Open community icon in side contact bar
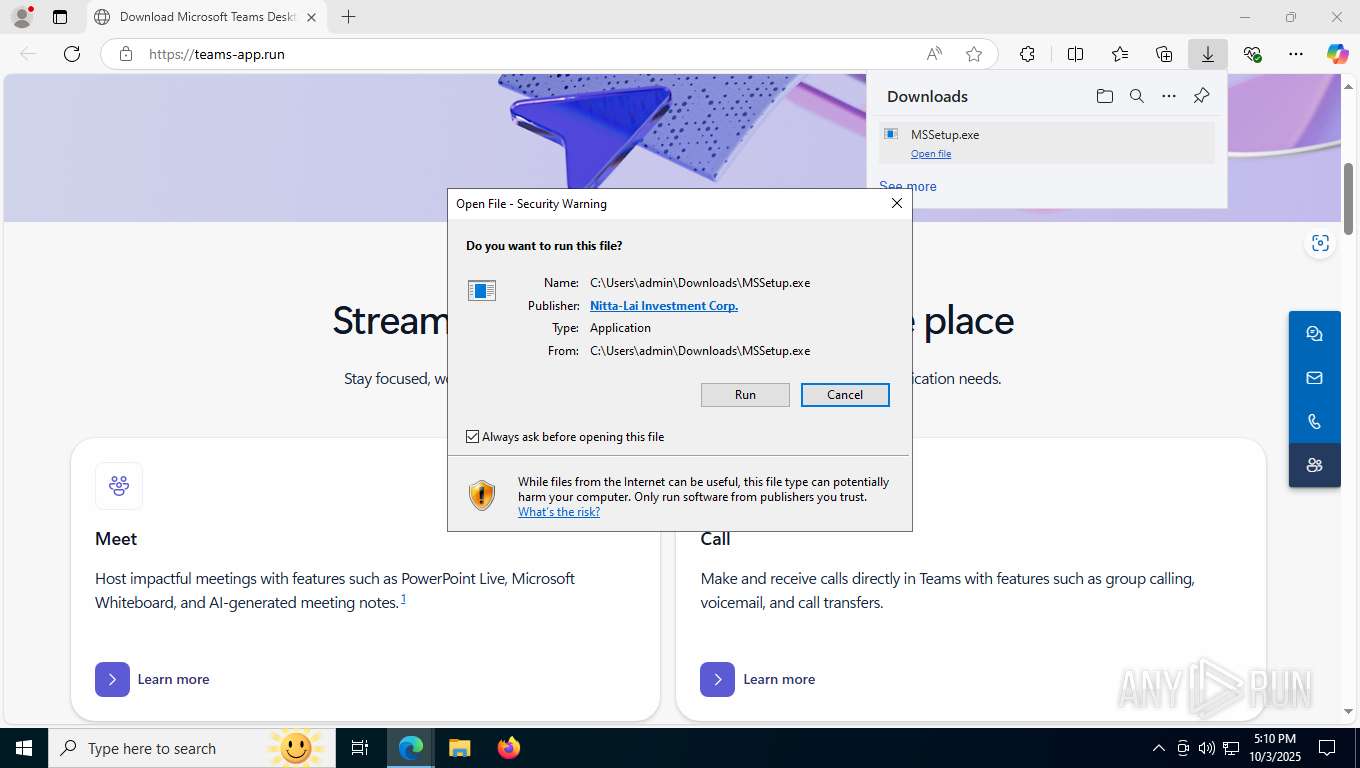Screen dimensions: 1360x768 click(x=1314, y=465)
